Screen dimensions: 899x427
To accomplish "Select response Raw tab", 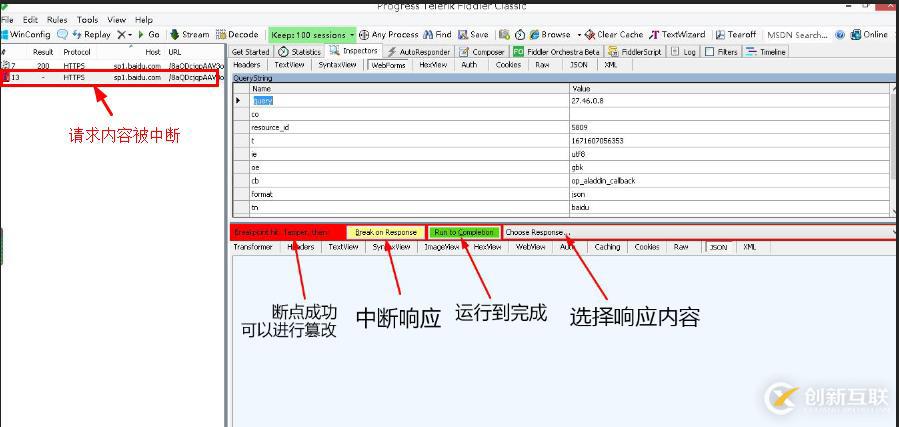I will click(681, 247).
